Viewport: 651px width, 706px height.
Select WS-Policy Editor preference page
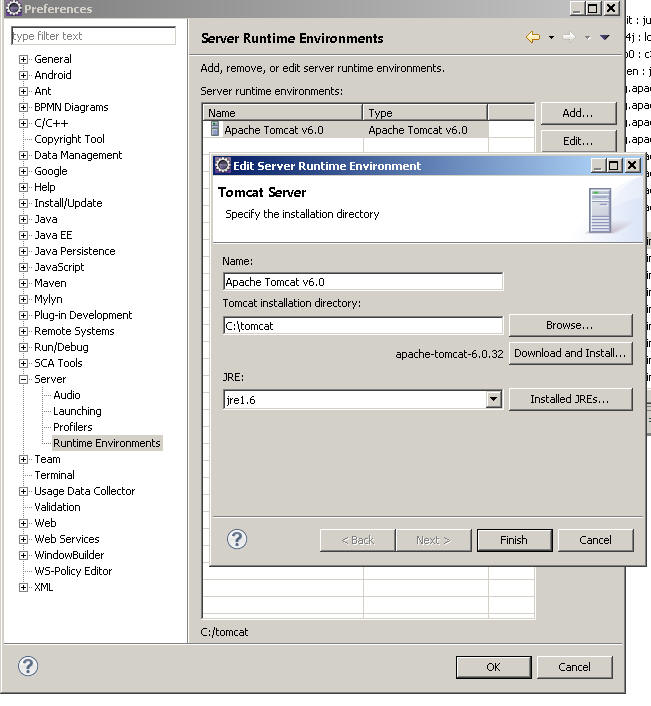tap(73, 571)
